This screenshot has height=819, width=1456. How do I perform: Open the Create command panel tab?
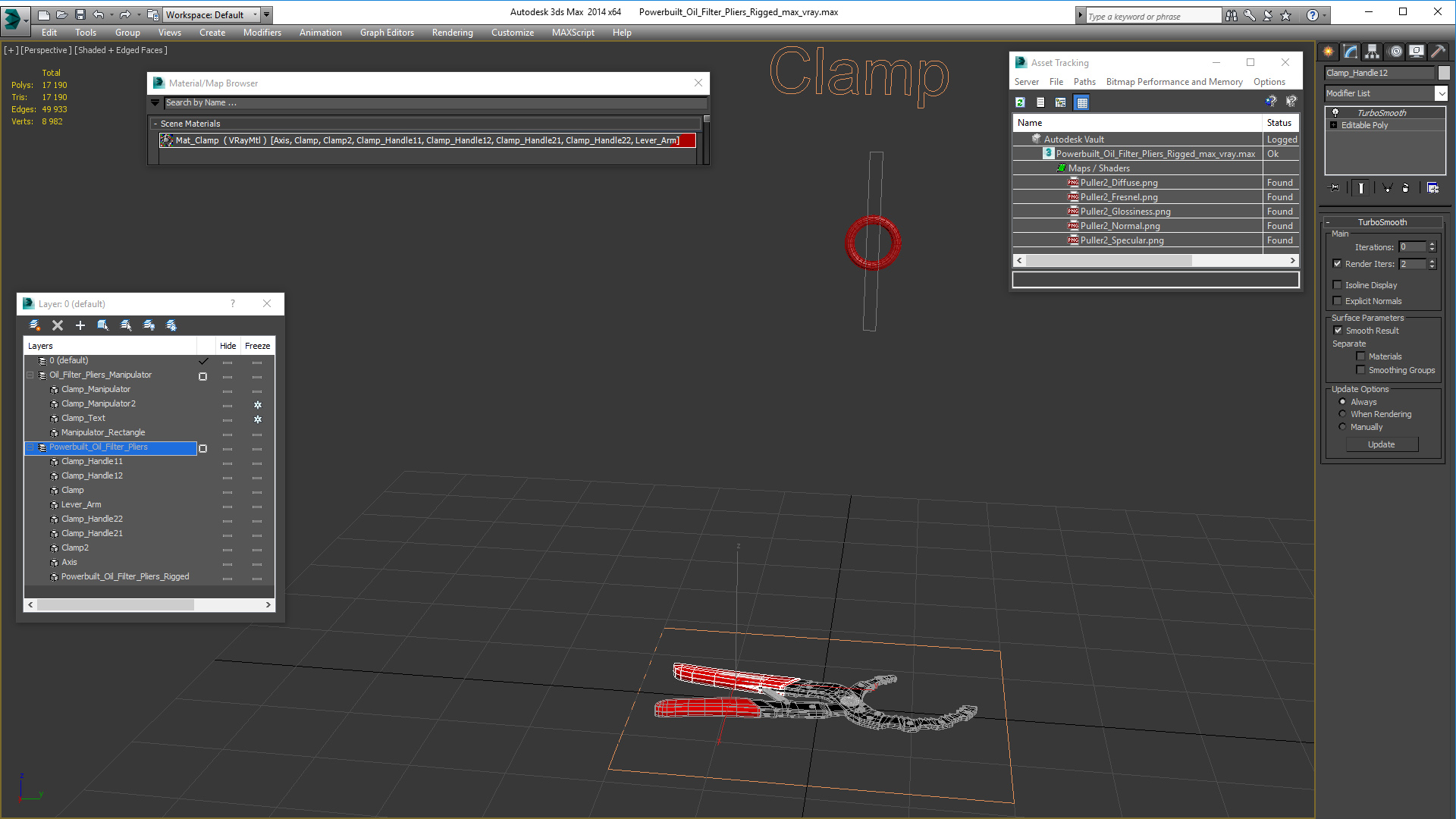(1329, 52)
